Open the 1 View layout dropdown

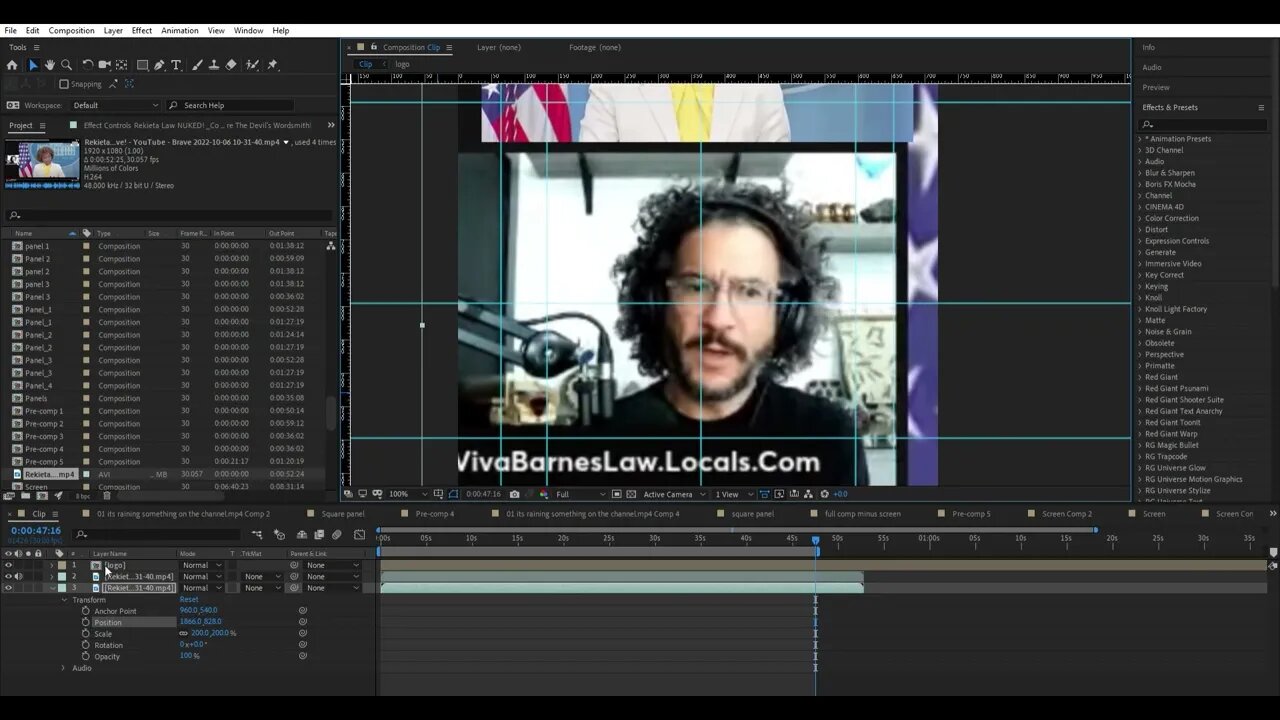coord(733,494)
